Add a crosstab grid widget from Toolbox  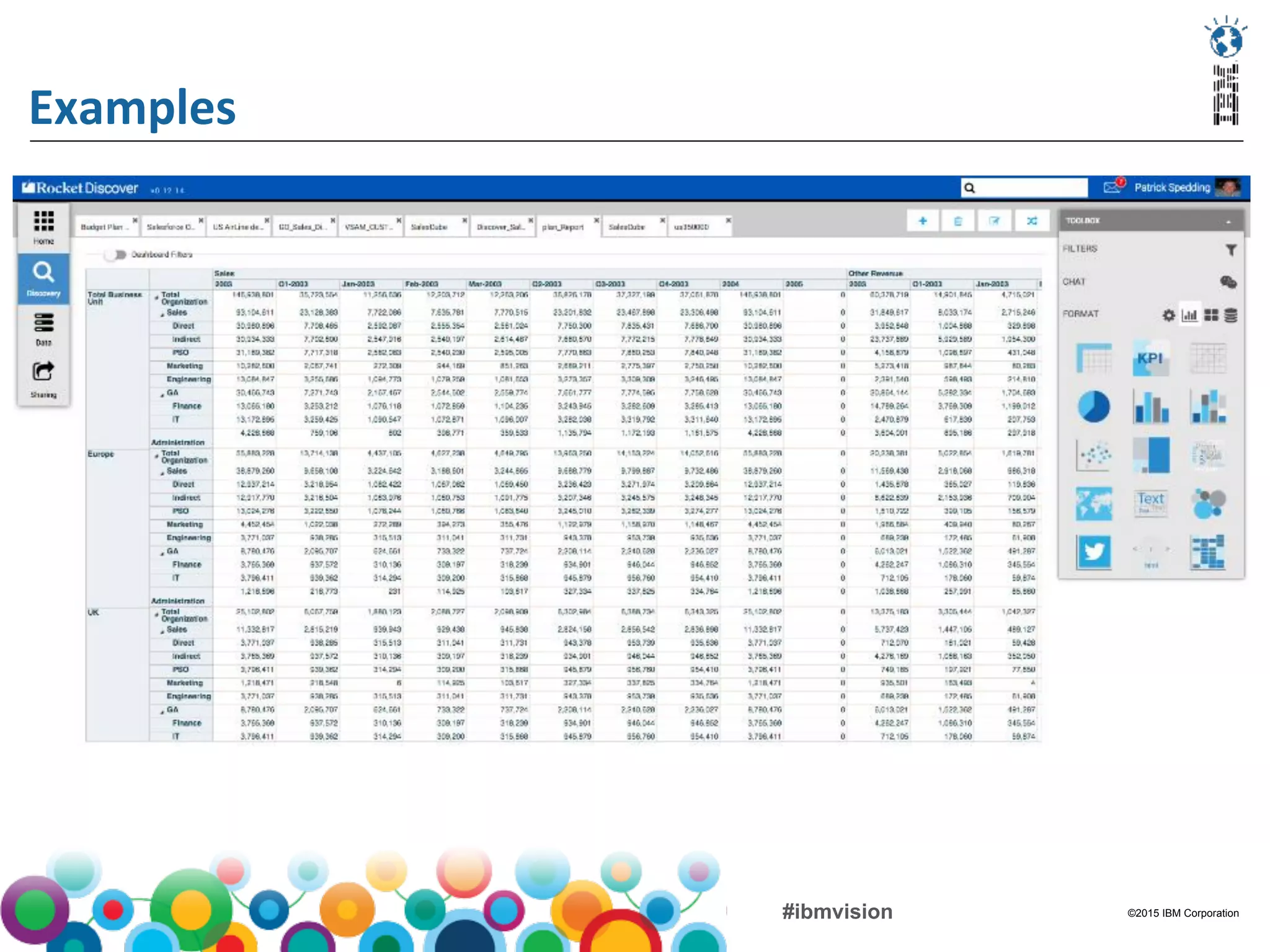[1094, 358]
